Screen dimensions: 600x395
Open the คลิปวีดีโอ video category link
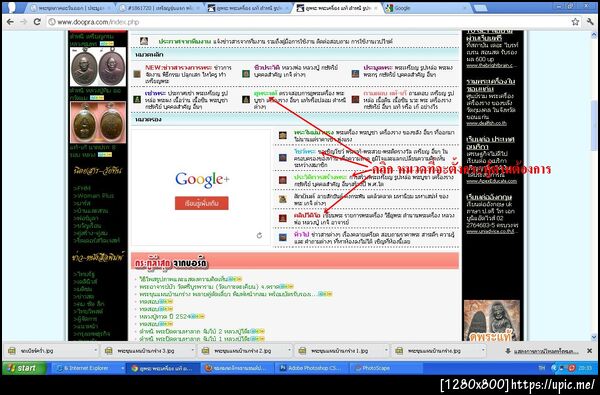[x=307, y=215]
